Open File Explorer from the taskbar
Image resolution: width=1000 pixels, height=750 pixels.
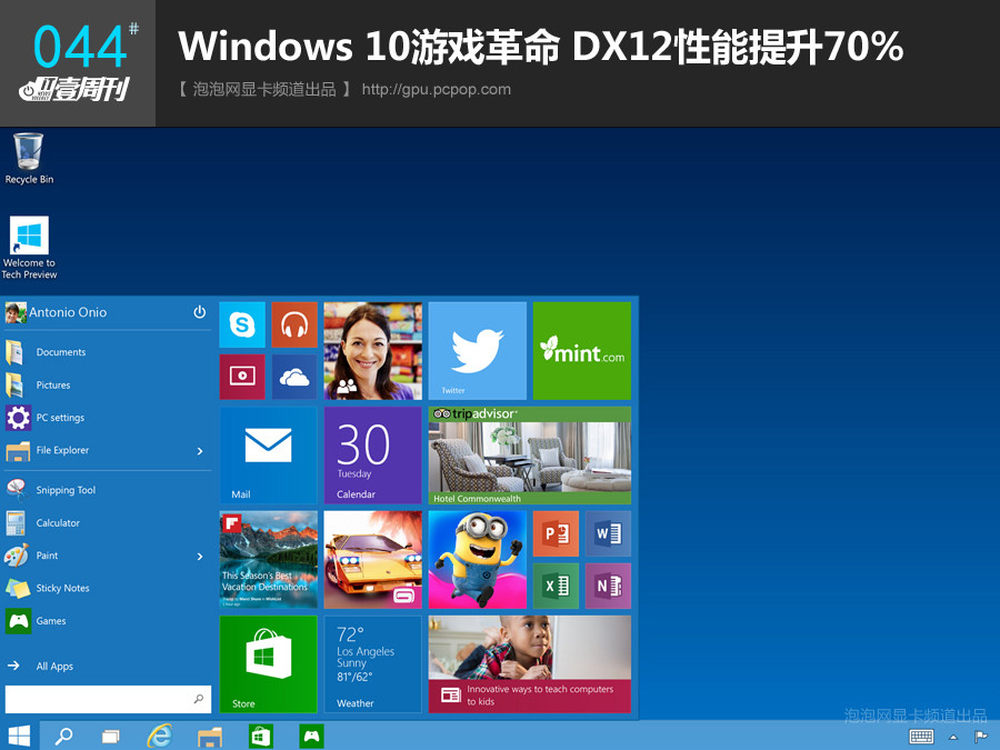(x=209, y=737)
